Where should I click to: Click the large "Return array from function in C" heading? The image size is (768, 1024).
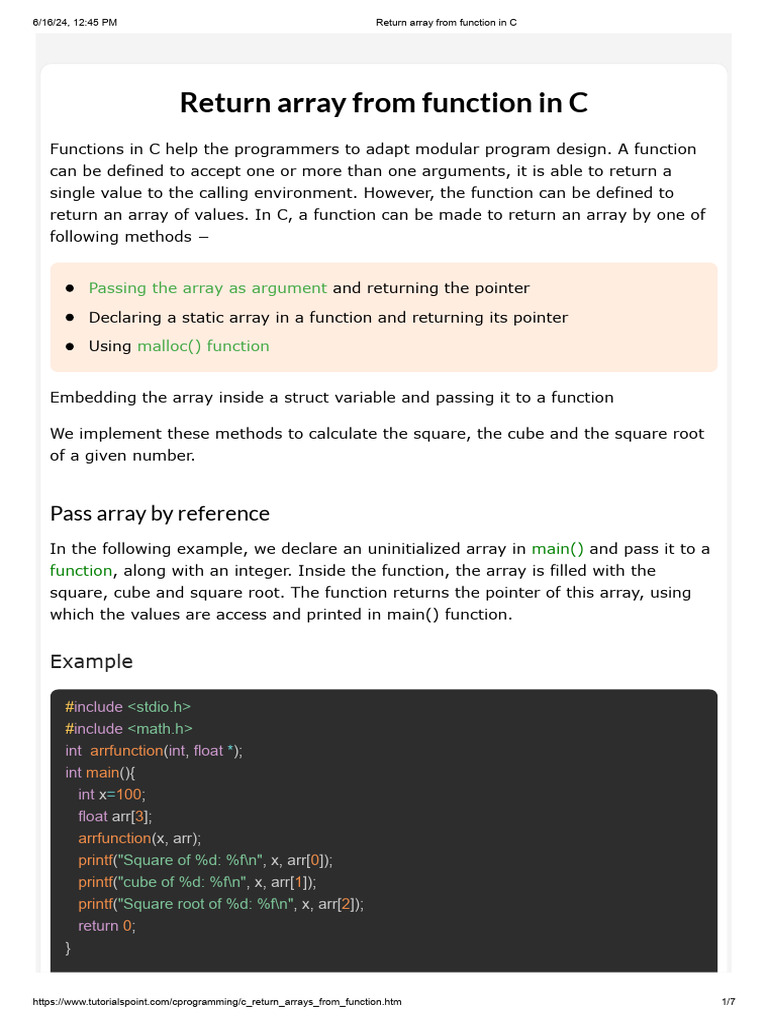point(383,103)
